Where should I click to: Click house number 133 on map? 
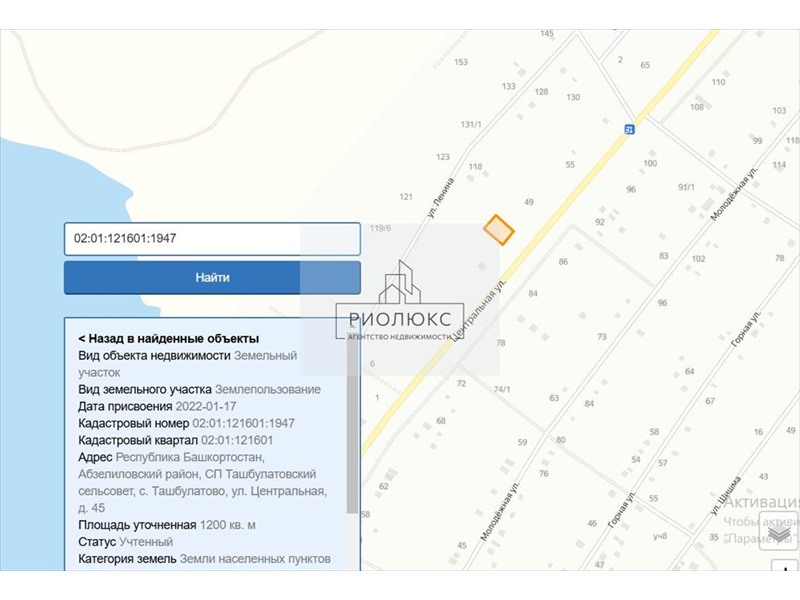pyautogui.click(x=509, y=86)
